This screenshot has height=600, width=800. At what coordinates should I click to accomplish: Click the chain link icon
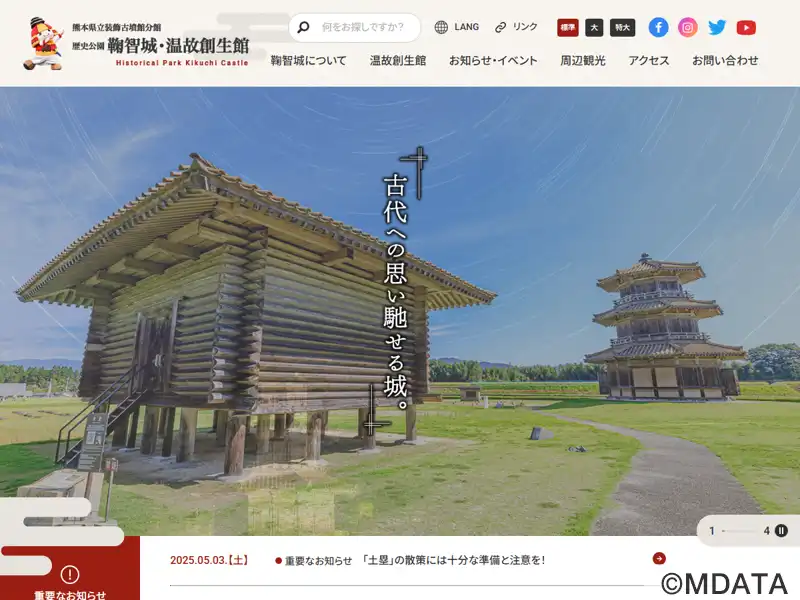pos(501,28)
